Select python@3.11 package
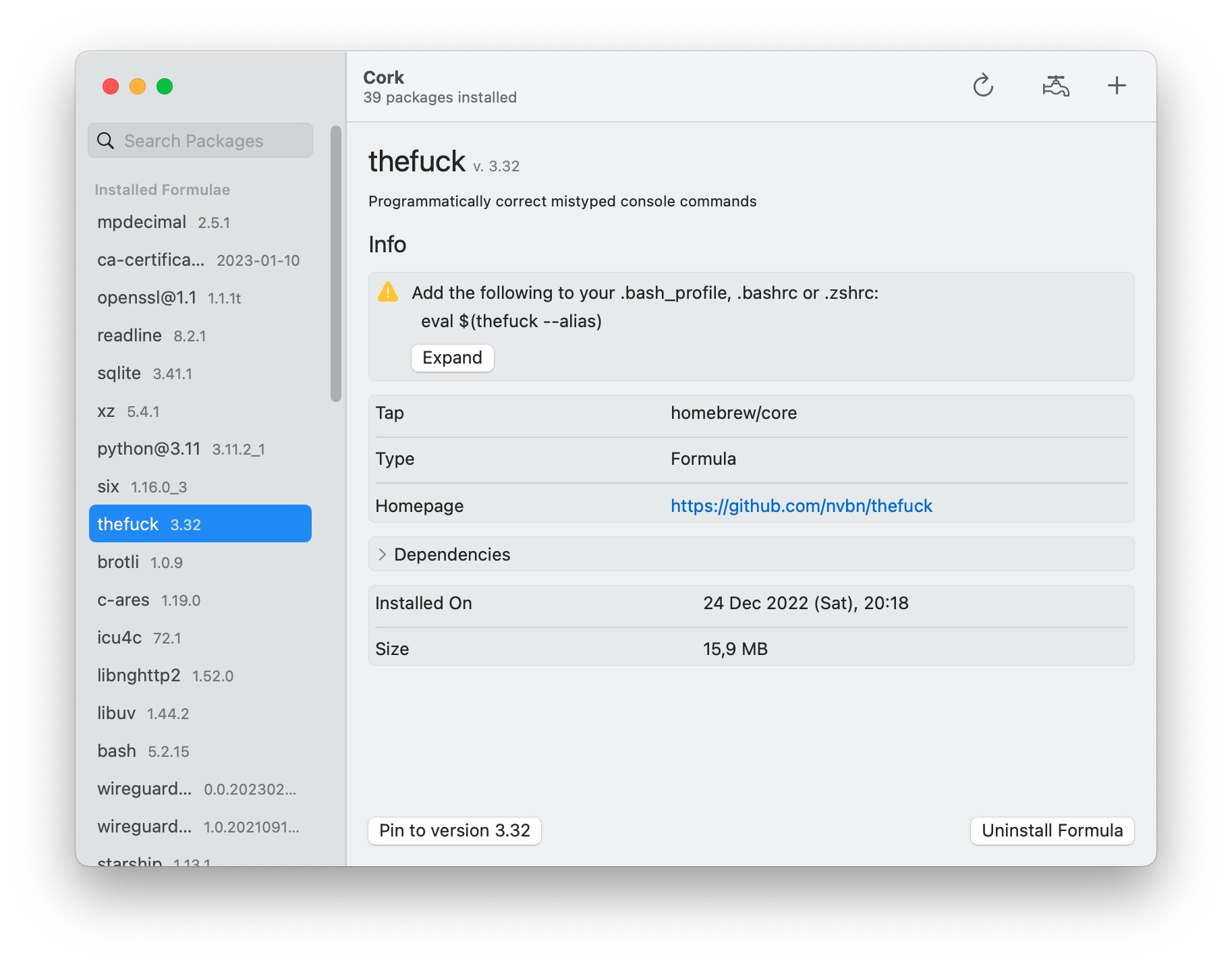Image resolution: width=1232 pixels, height=966 pixels. 200,449
